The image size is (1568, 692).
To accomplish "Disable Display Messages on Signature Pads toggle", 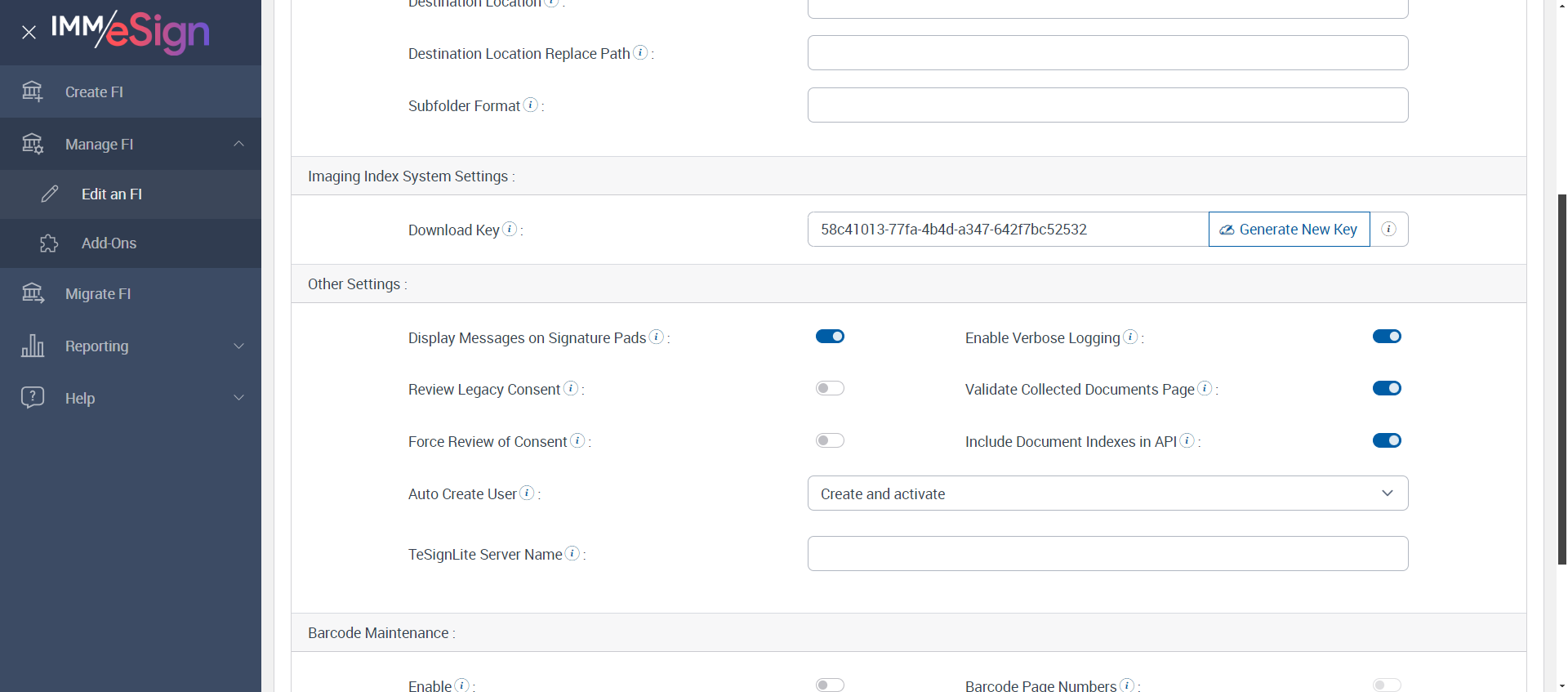I will pos(830,337).
